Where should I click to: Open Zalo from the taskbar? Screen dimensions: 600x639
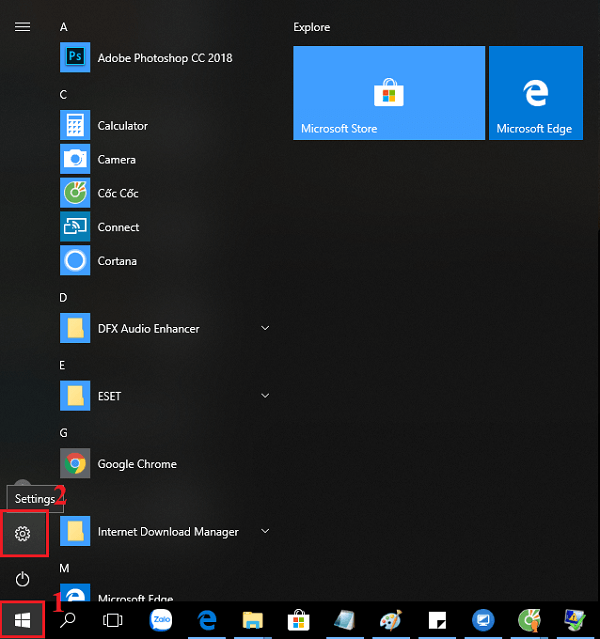(x=161, y=620)
